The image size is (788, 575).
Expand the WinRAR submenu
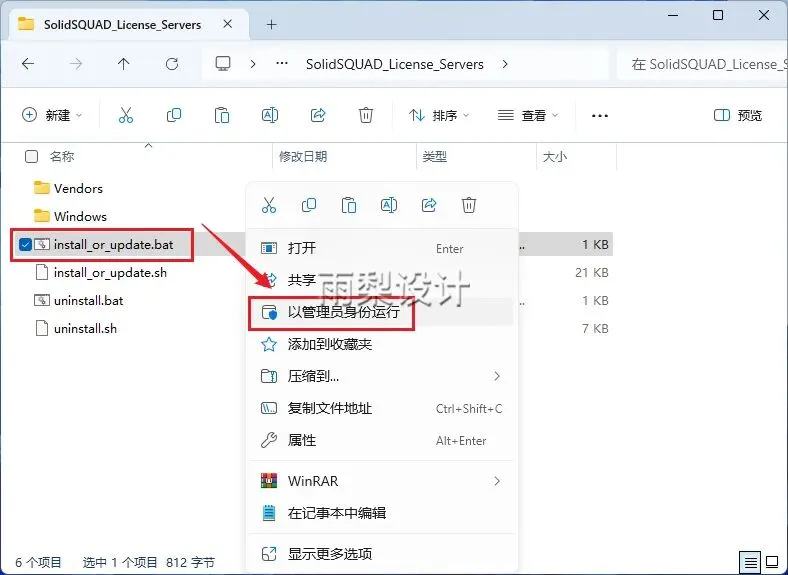click(x=497, y=481)
